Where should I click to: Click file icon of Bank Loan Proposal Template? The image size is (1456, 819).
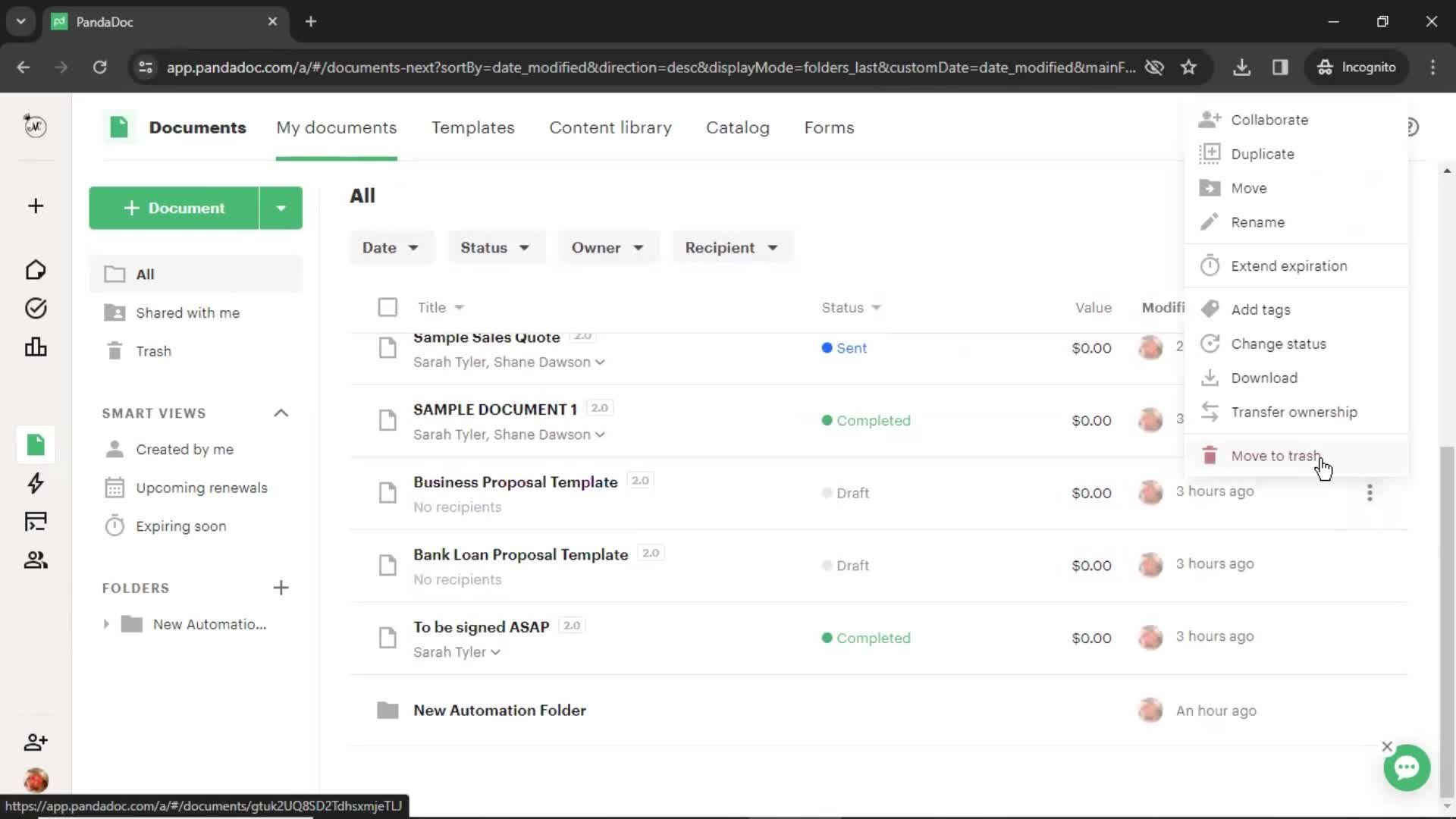[388, 565]
